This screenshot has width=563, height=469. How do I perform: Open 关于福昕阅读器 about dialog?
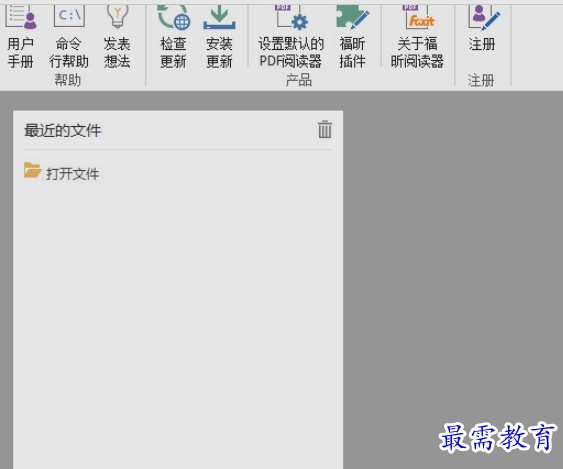pyautogui.click(x=417, y=36)
